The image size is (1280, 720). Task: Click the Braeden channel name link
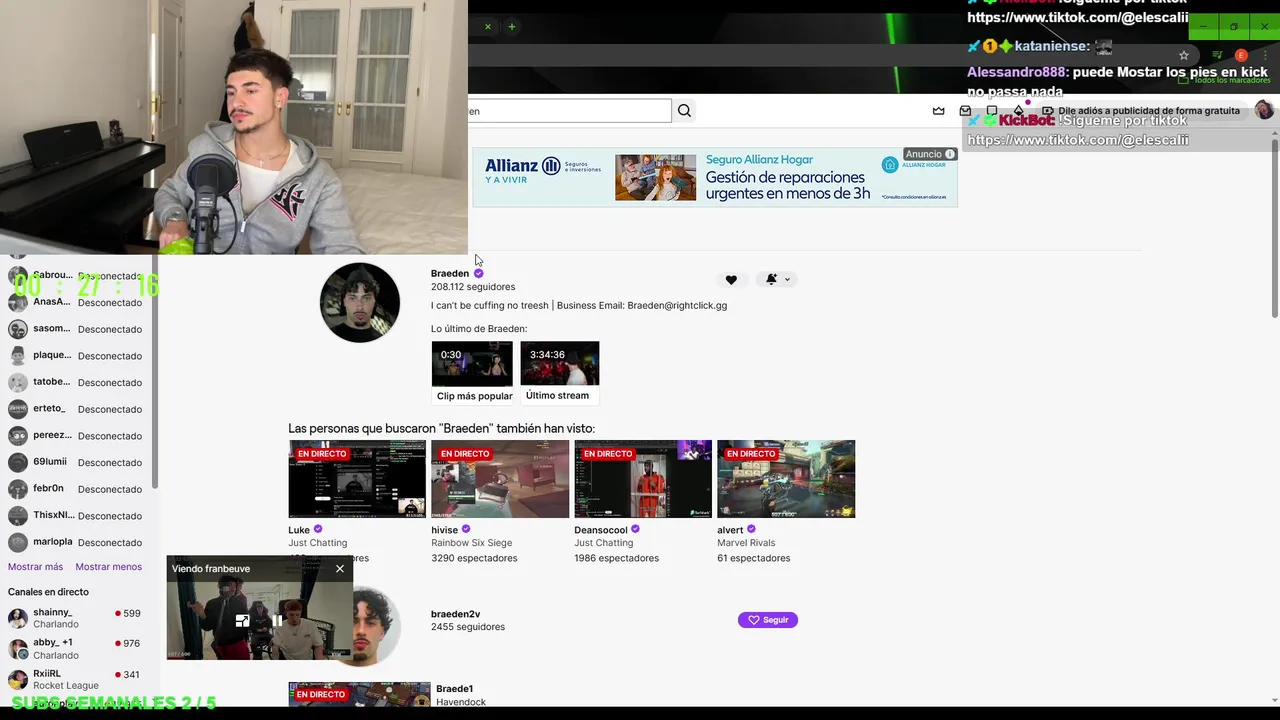click(450, 273)
